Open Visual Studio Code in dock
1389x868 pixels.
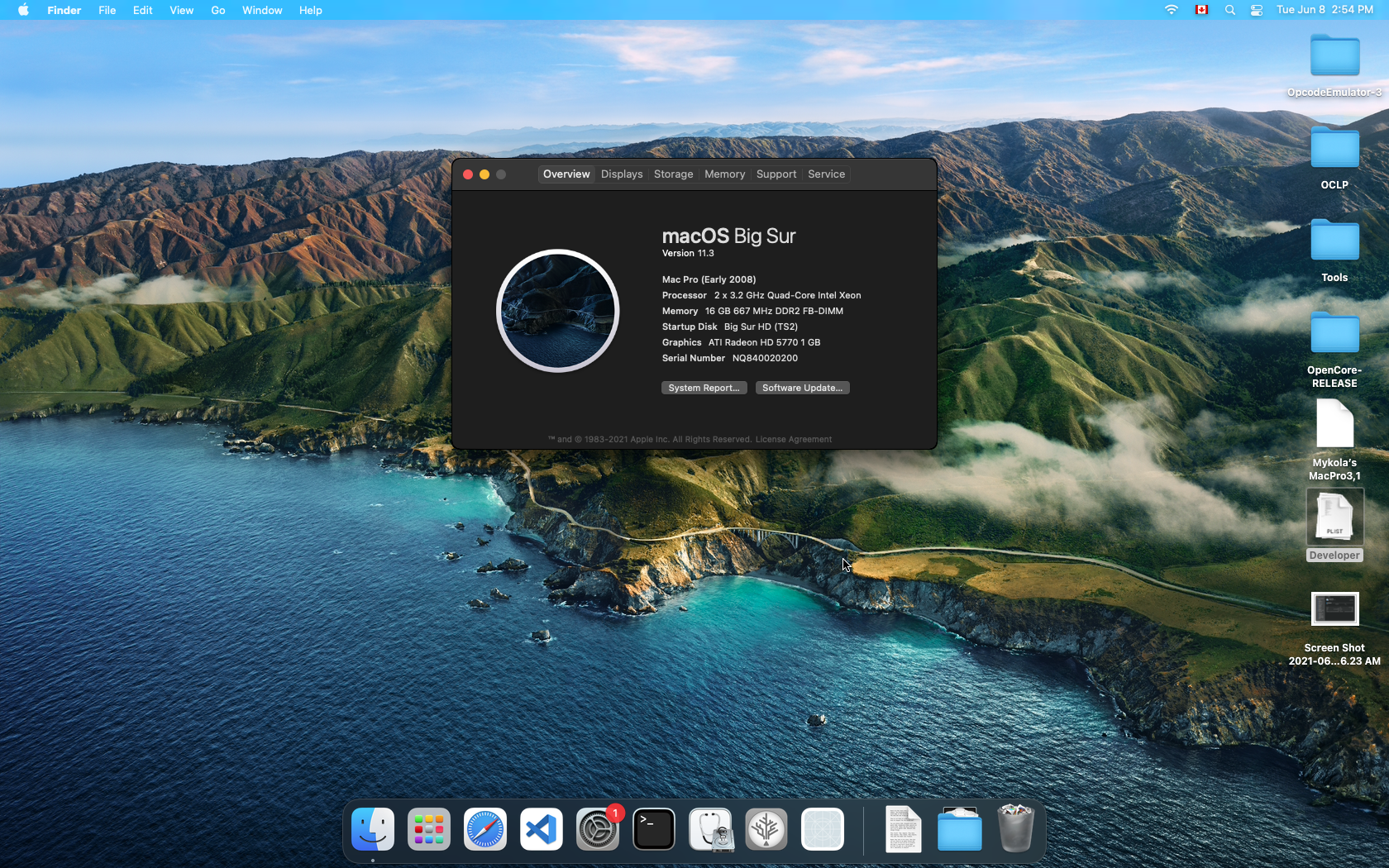click(542, 829)
